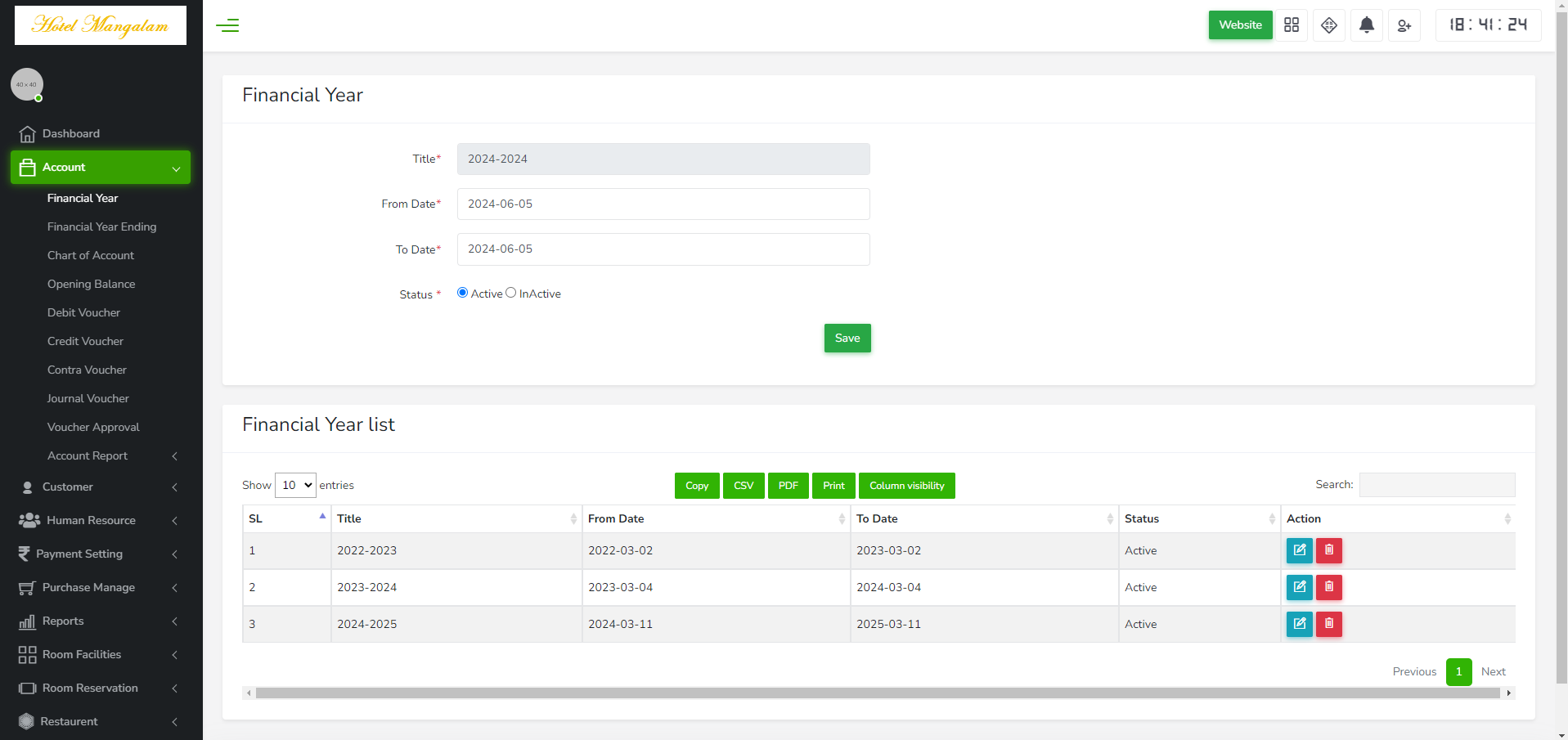Export table with the PDF button
Screen dimensions: 1568x740
click(x=788, y=486)
